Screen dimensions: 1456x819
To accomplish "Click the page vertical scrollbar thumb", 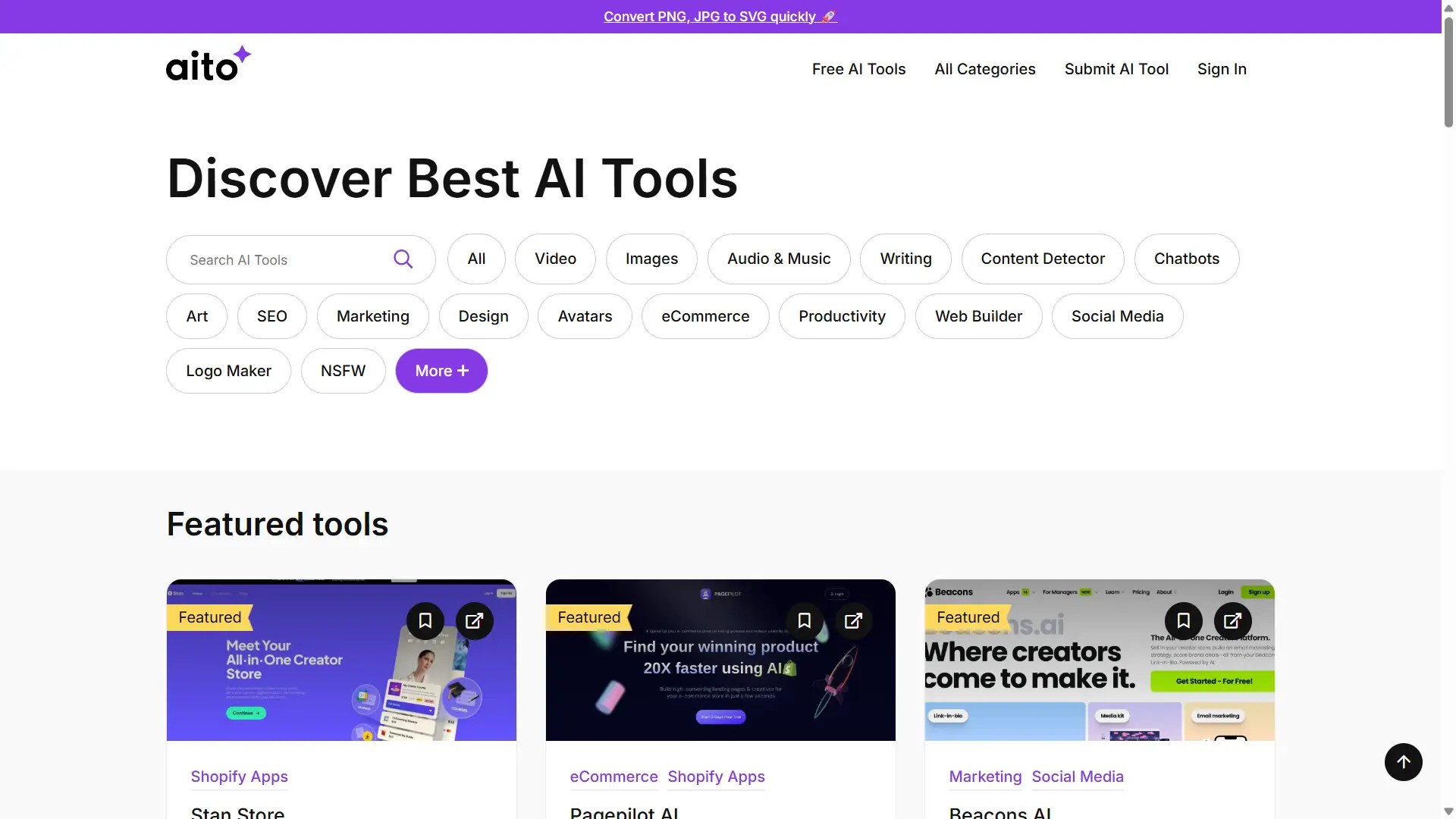I will (x=1448, y=72).
